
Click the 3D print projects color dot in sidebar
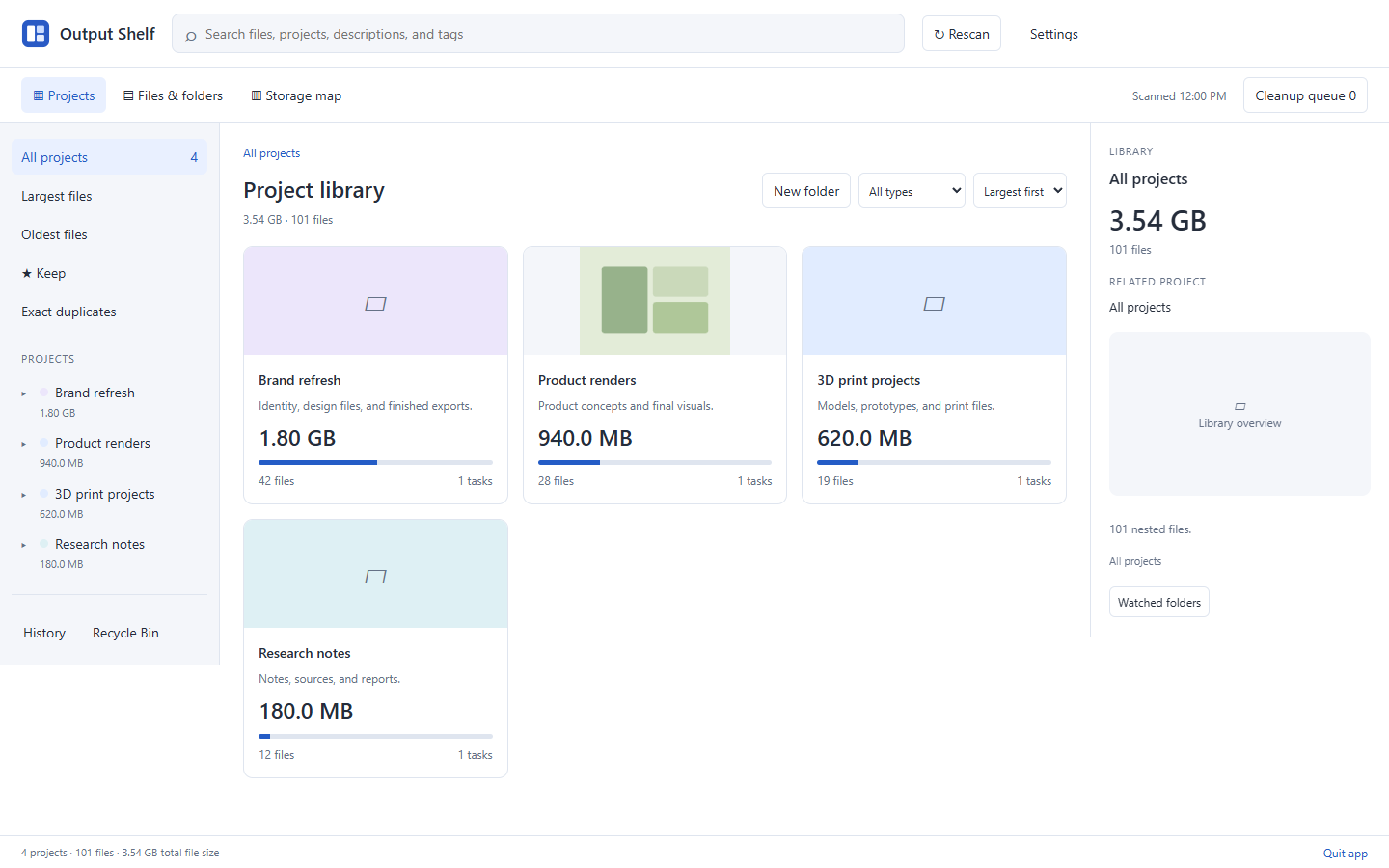pyautogui.click(x=44, y=494)
